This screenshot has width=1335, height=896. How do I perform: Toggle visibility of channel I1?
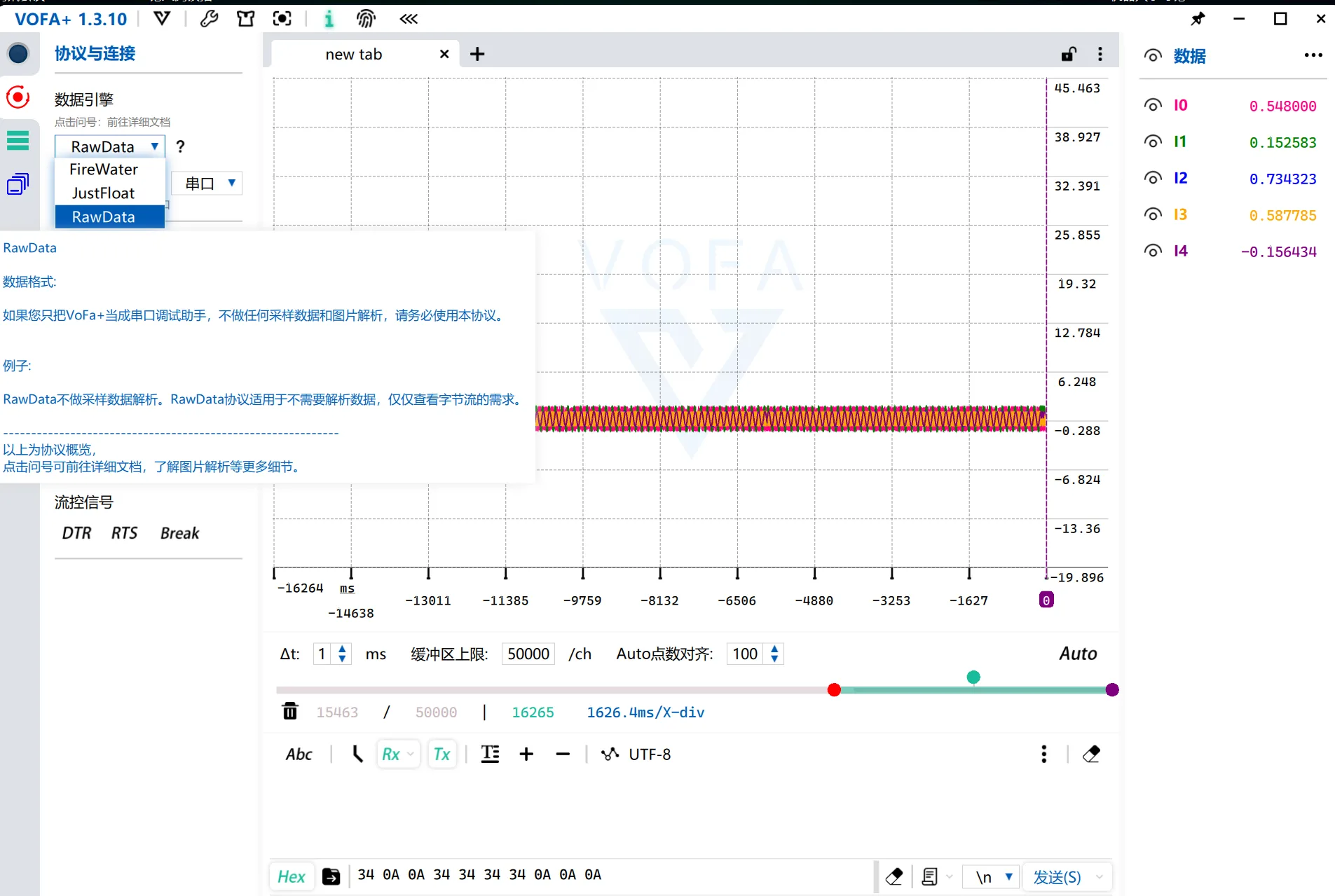coord(1153,142)
